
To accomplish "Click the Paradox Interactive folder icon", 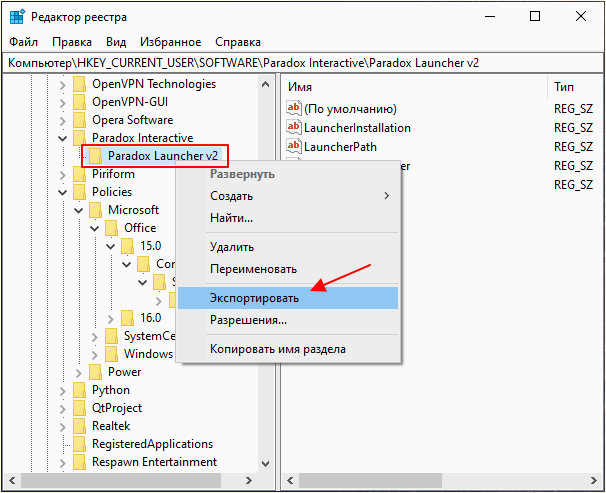I will coord(79,138).
